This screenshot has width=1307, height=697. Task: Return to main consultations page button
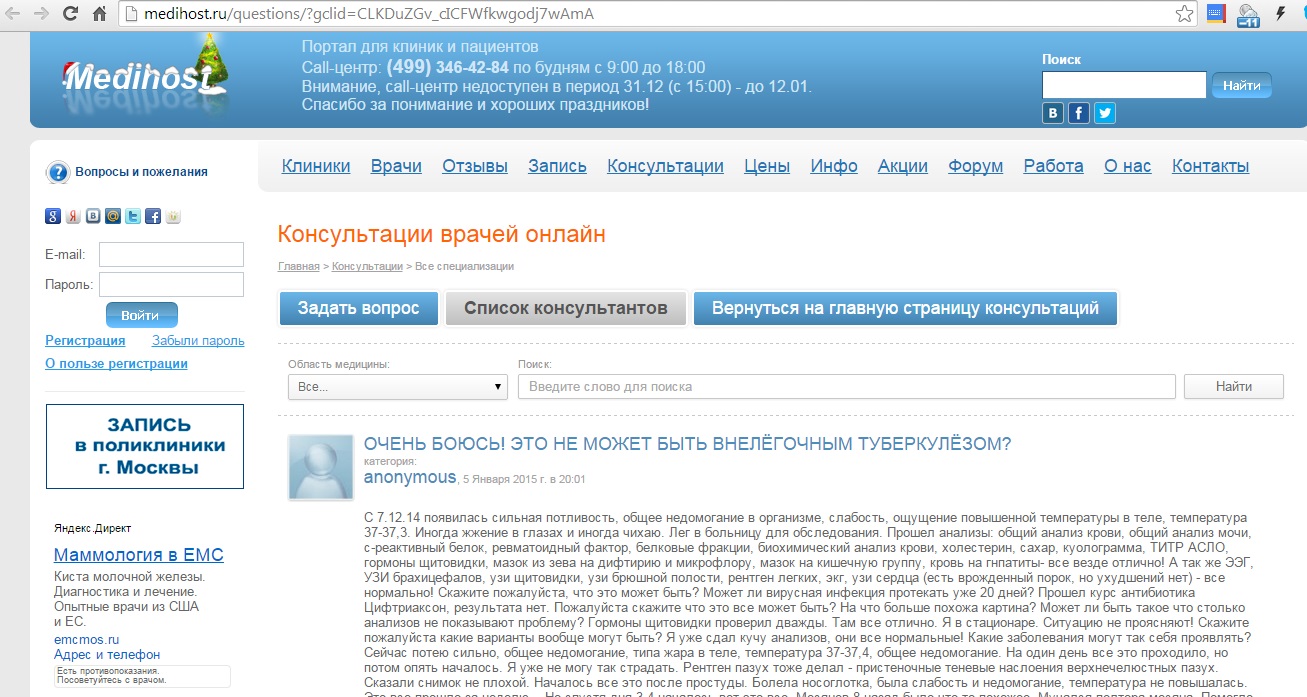coord(905,308)
